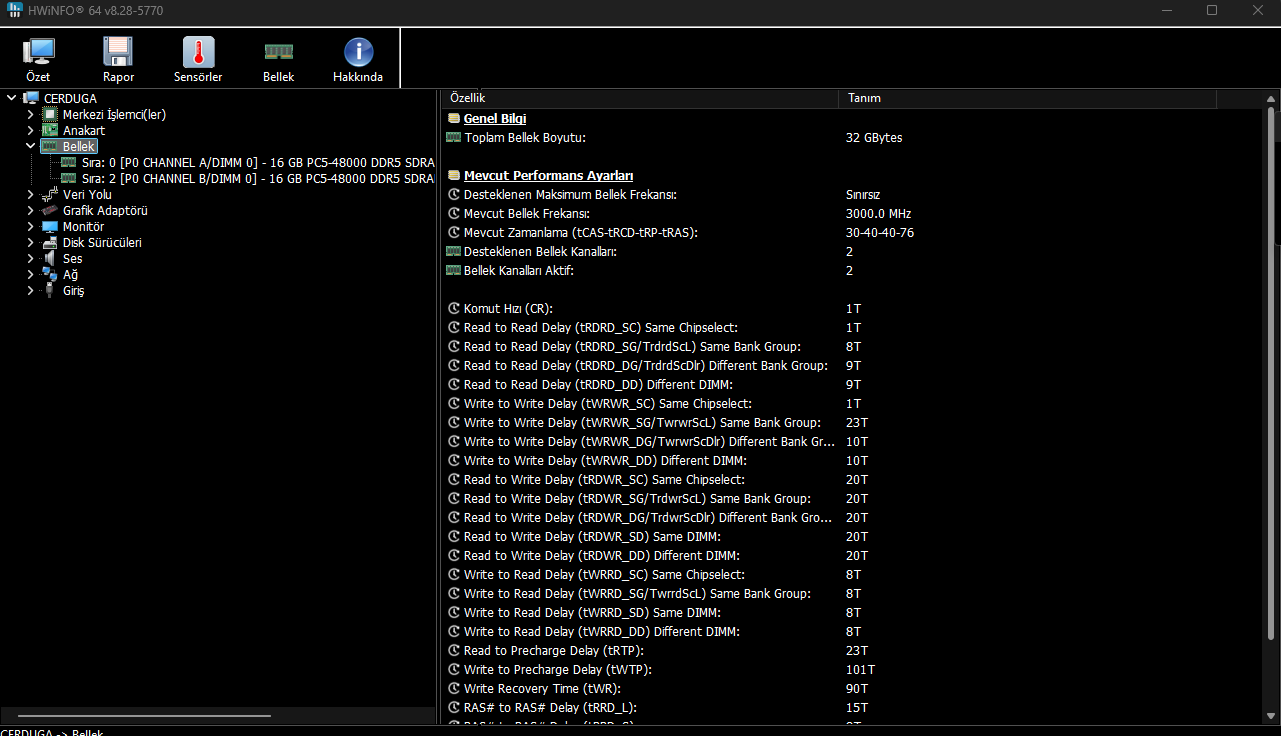Expand the Grafik Adaptörü node
Image resolution: width=1281 pixels, height=736 pixels.
click(31, 210)
